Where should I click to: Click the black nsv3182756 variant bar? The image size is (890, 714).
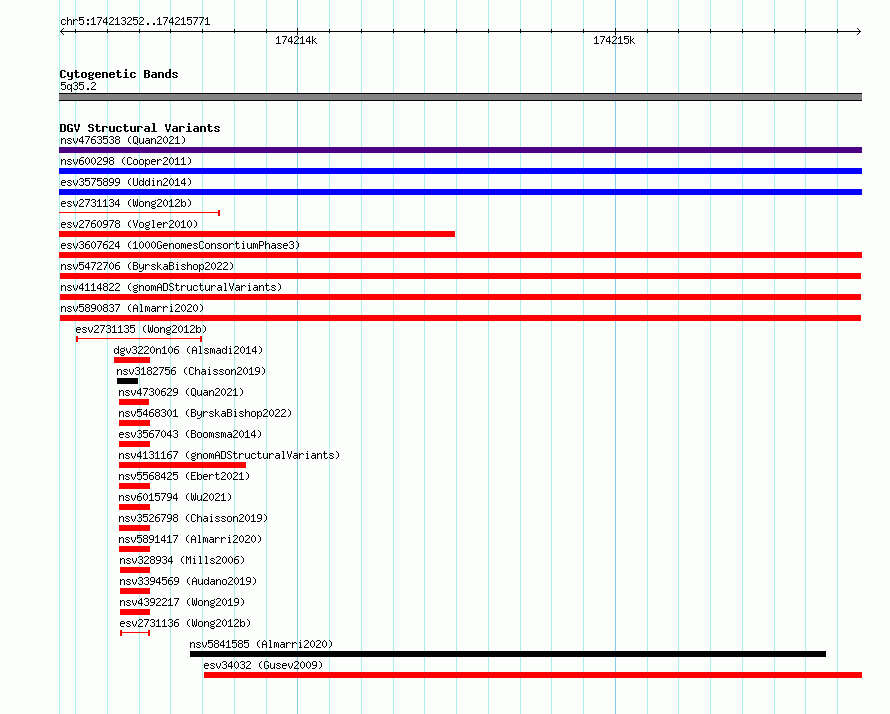pos(127,381)
